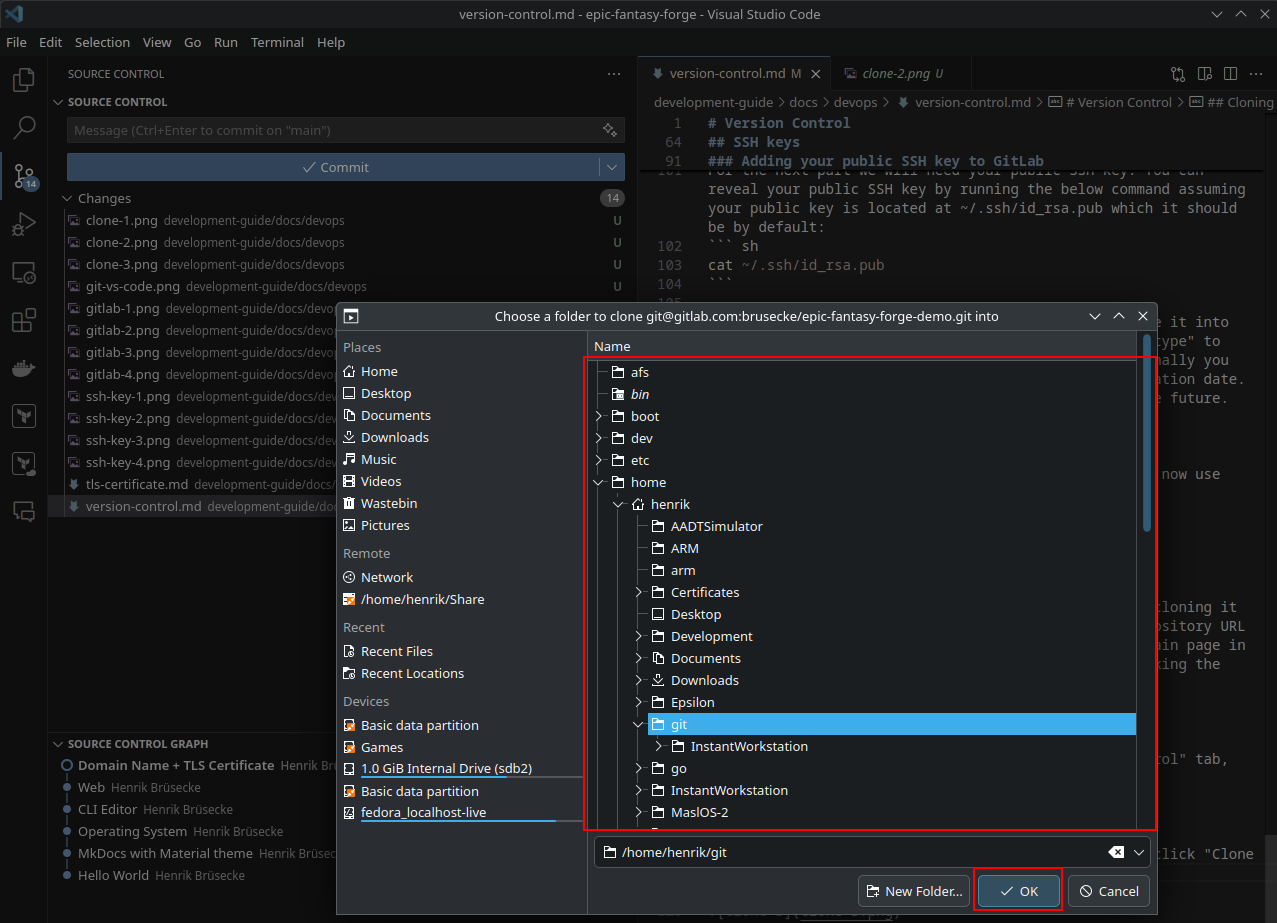Open the folder dialog window menu icon
Viewport: 1277px width, 923px height.
[351, 316]
